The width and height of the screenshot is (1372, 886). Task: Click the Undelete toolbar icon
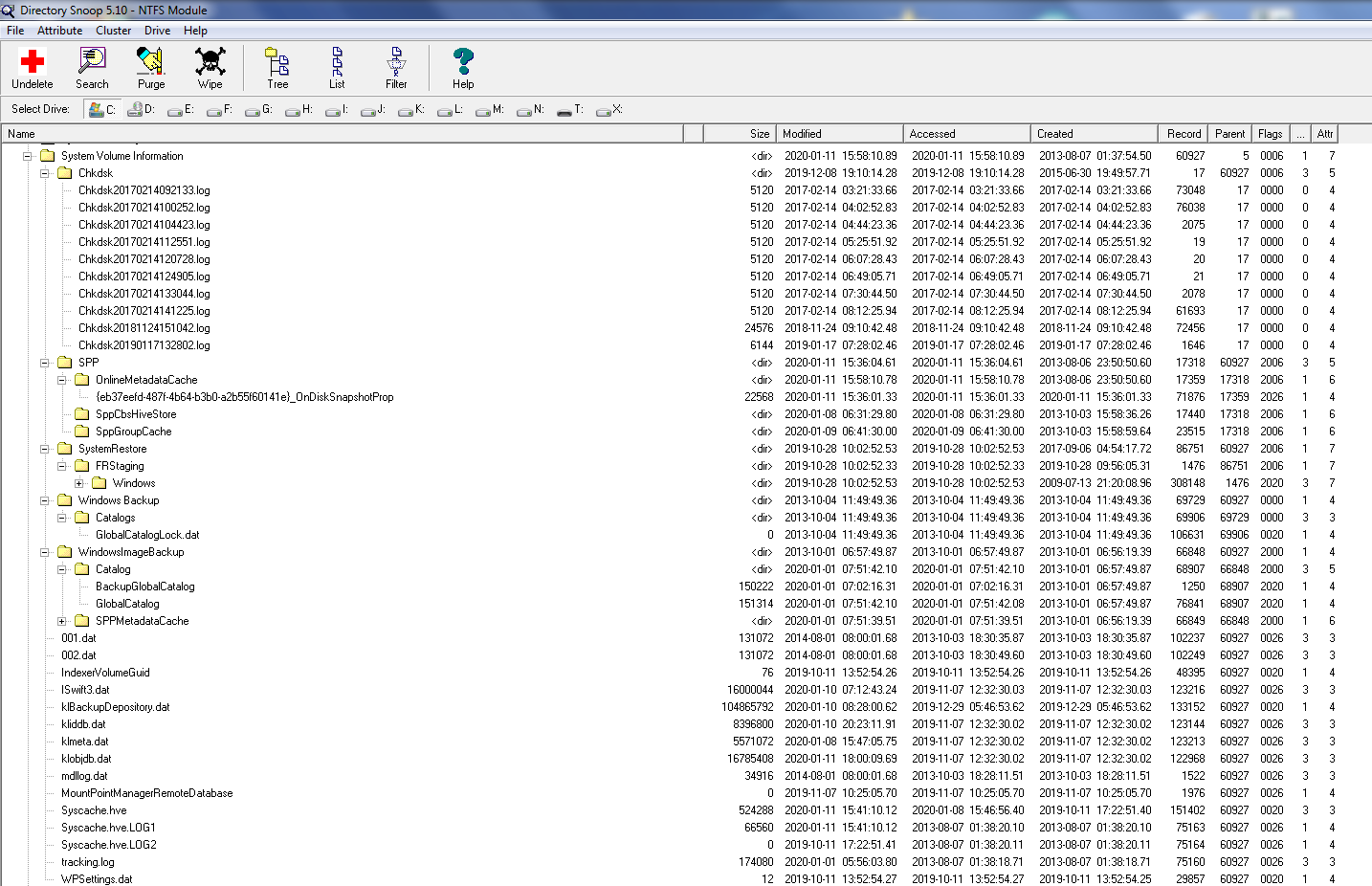pyautogui.click(x=33, y=68)
